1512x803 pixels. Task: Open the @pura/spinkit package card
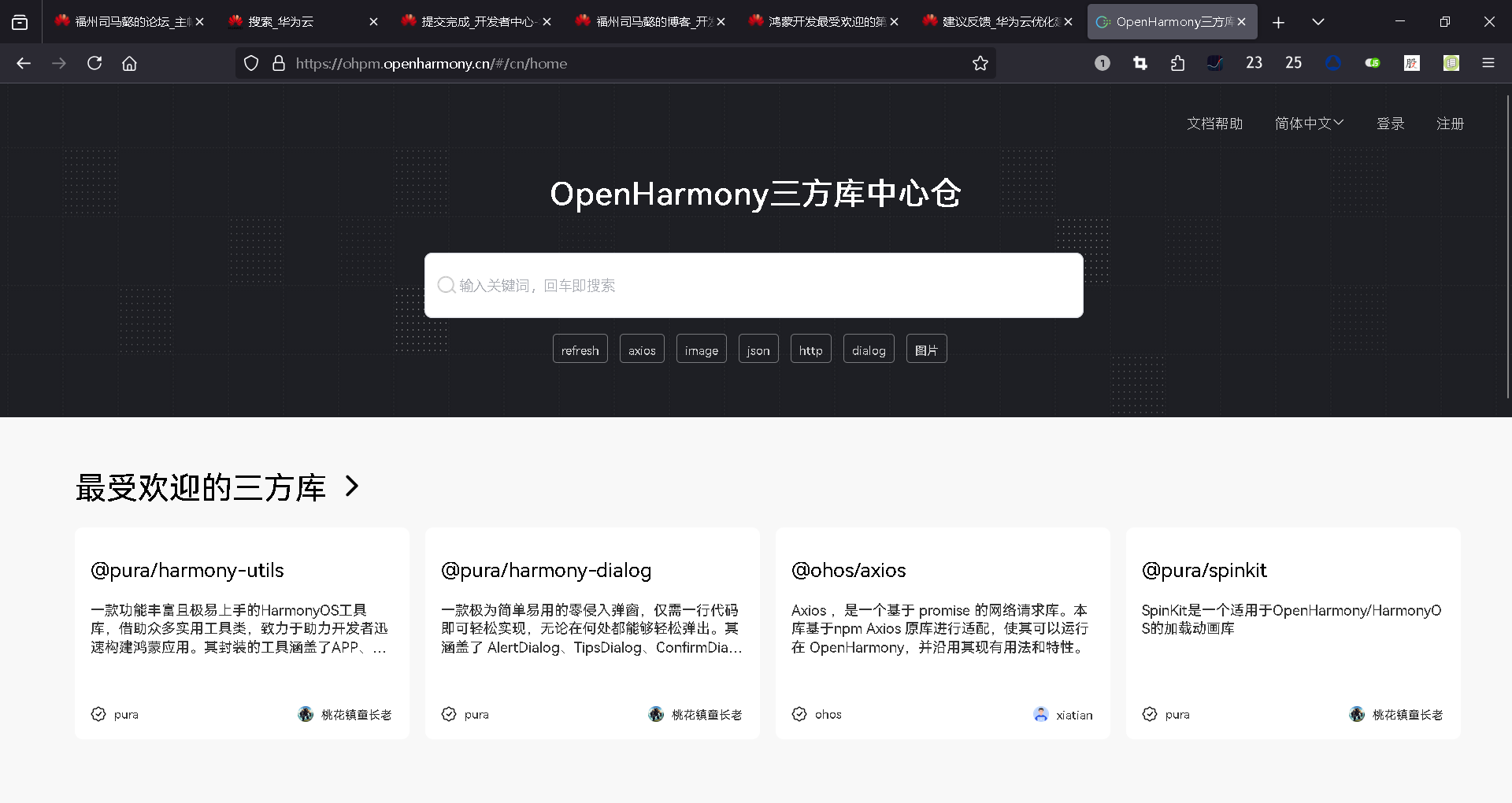click(1293, 633)
